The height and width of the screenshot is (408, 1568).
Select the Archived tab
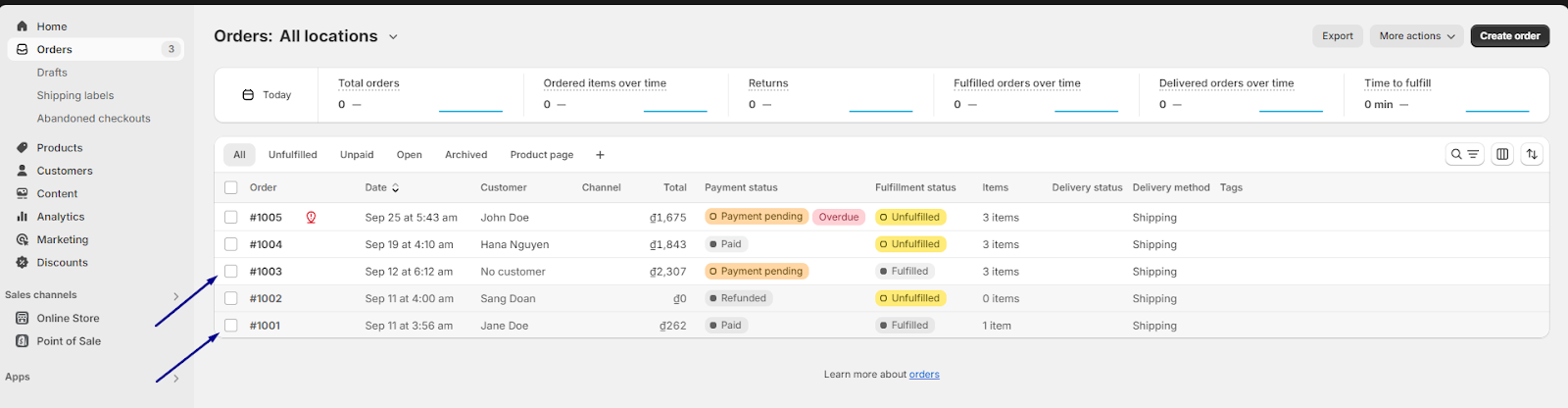coord(466,155)
